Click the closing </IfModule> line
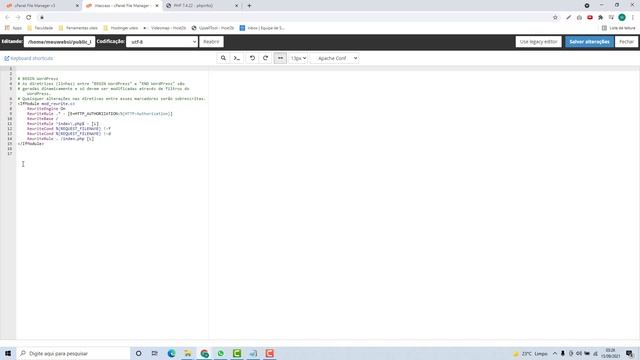The image size is (640, 360). click(x=31, y=144)
